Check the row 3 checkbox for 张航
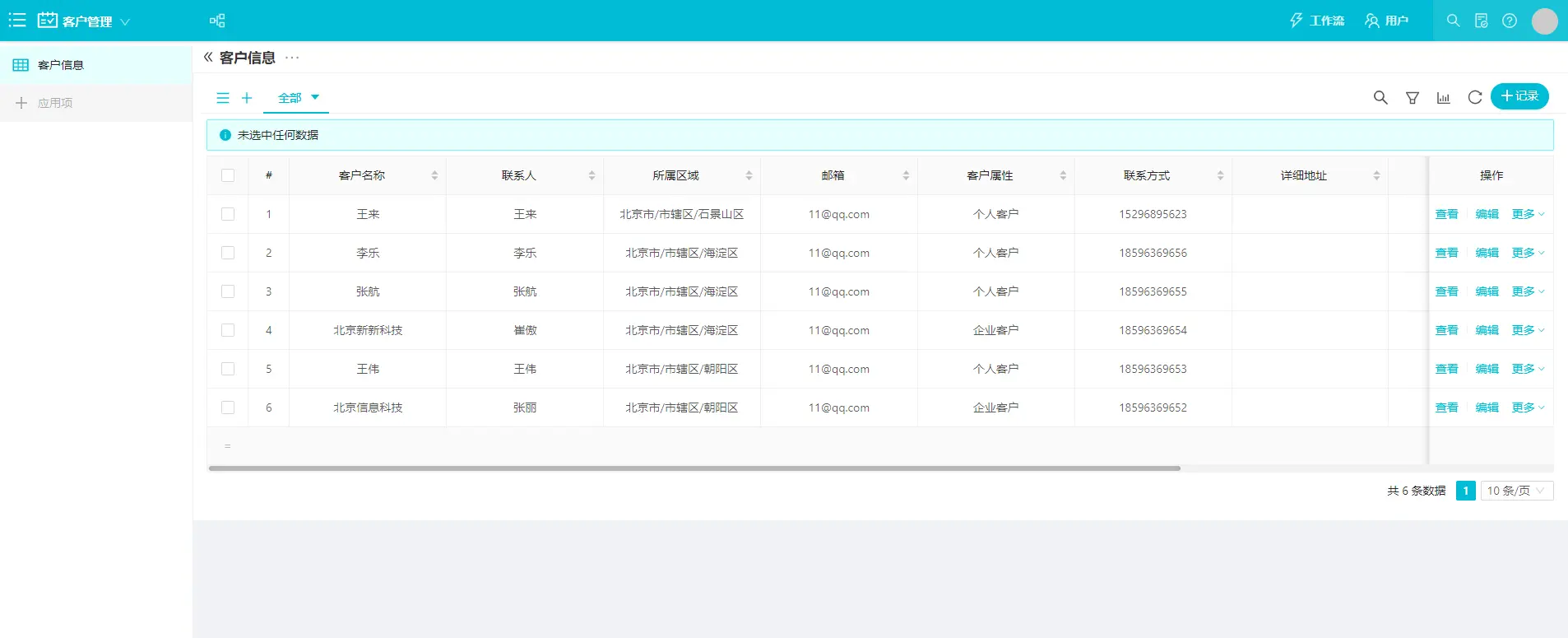This screenshot has width=1568, height=638. tap(228, 291)
